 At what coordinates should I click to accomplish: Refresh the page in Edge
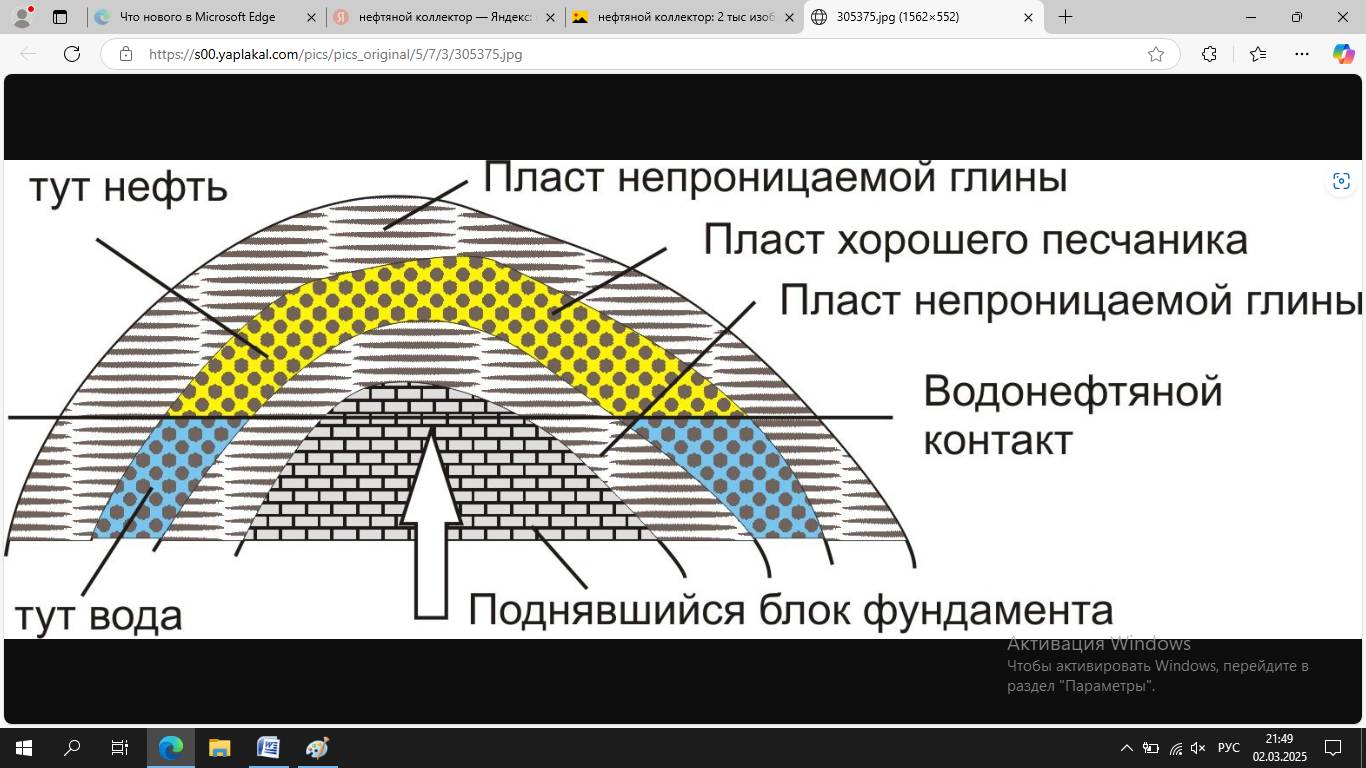point(72,54)
